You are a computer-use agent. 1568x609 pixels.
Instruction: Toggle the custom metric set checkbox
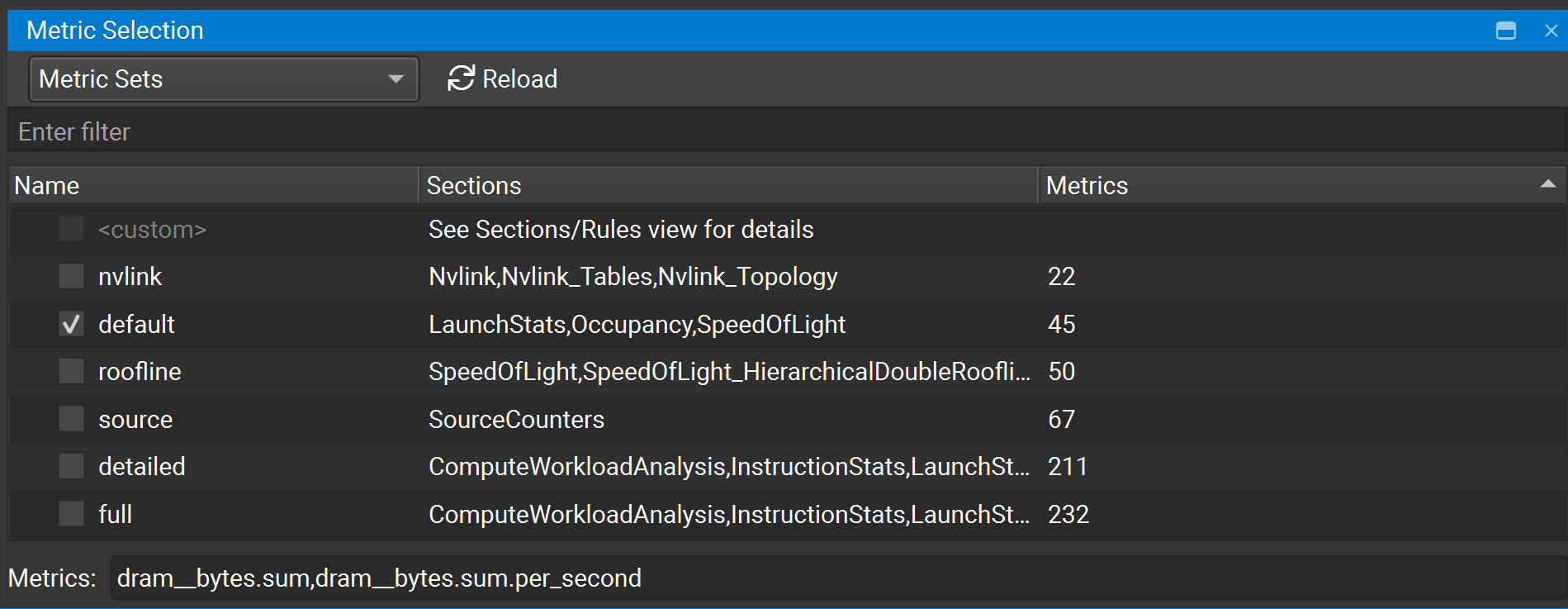(x=72, y=229)
